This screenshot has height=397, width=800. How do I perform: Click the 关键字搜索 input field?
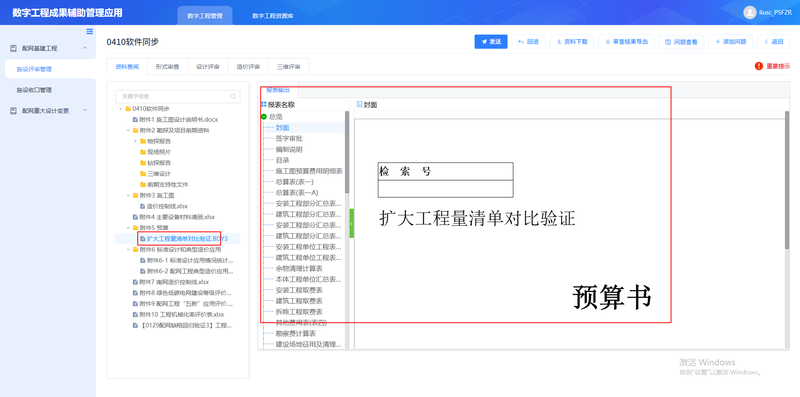[x=178, y=96]
